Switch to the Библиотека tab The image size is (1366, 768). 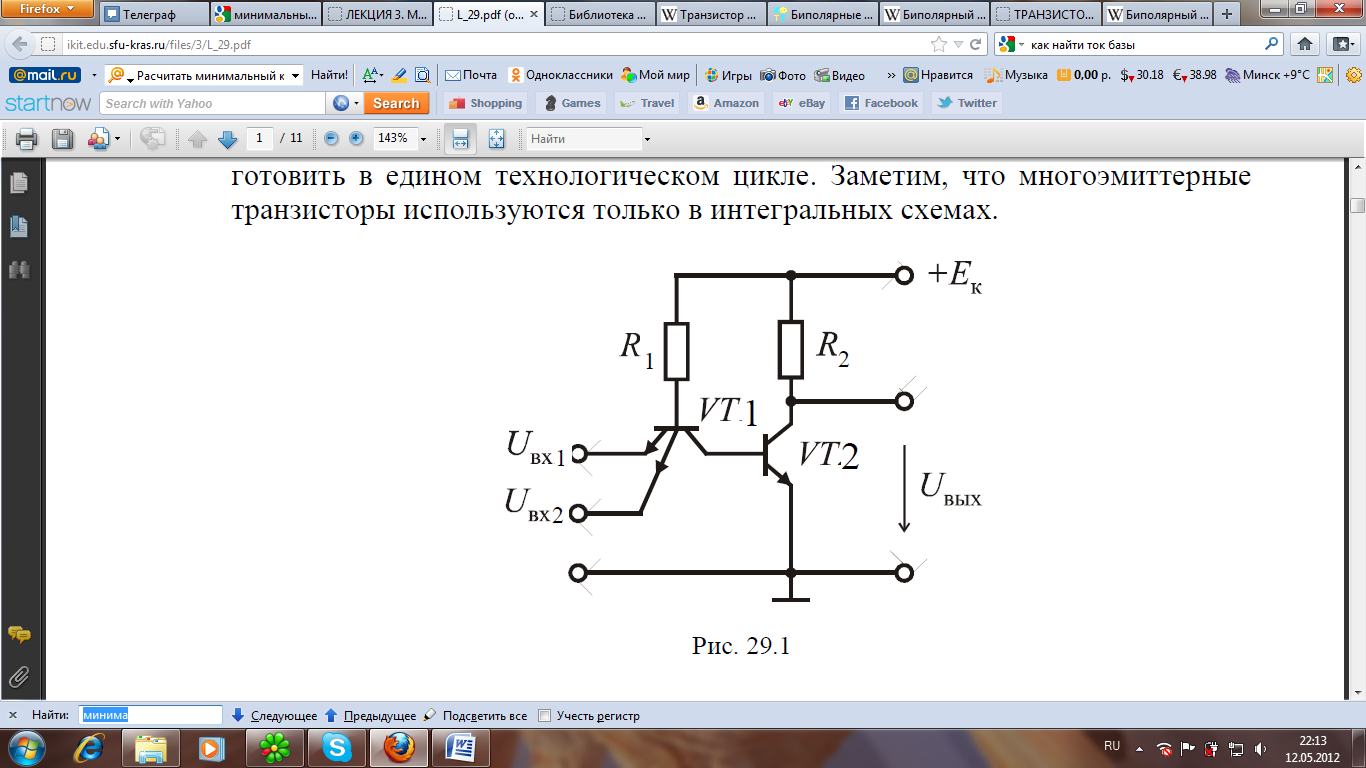pos(600,15)
